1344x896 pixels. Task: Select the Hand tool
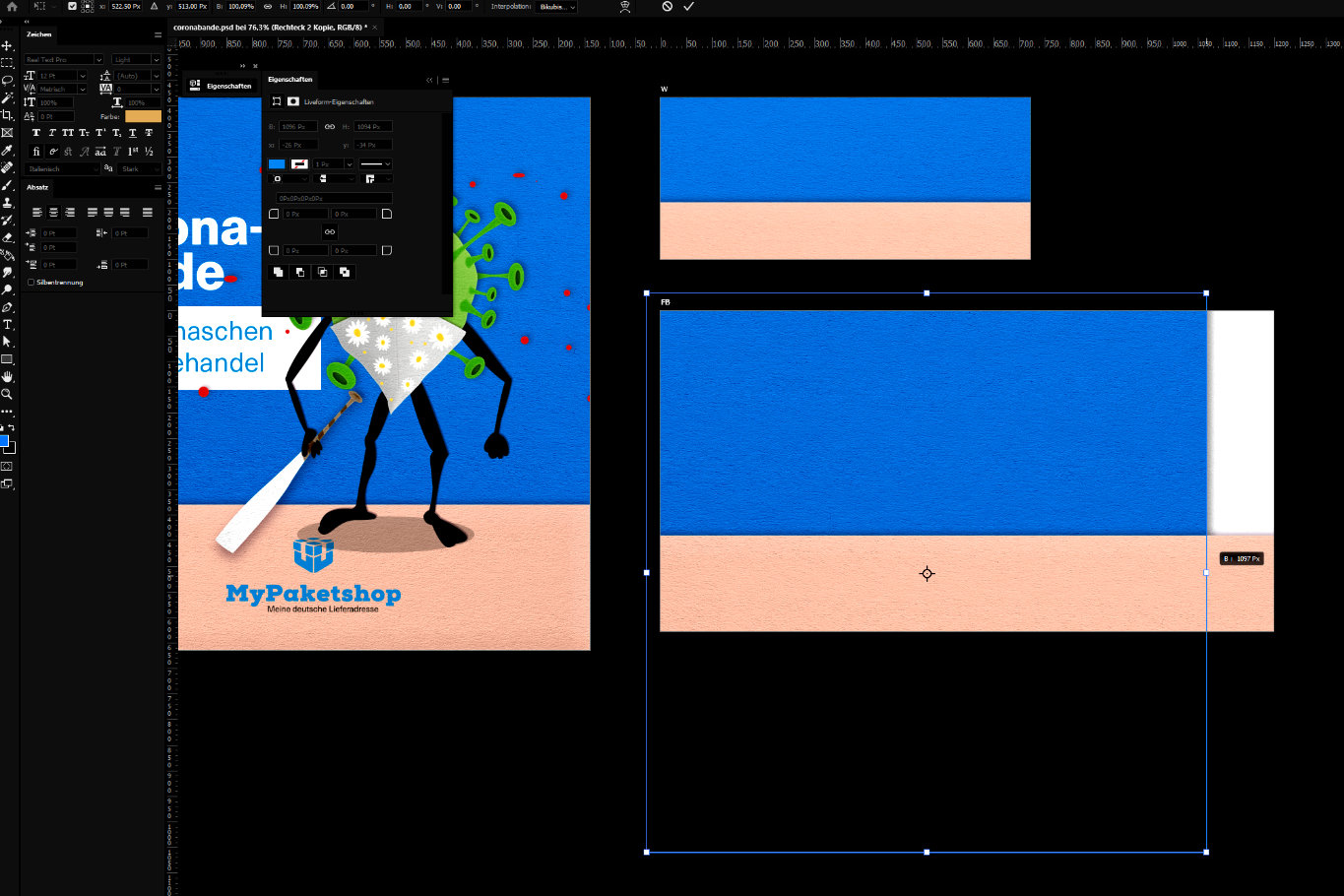(x=7, y=376)
